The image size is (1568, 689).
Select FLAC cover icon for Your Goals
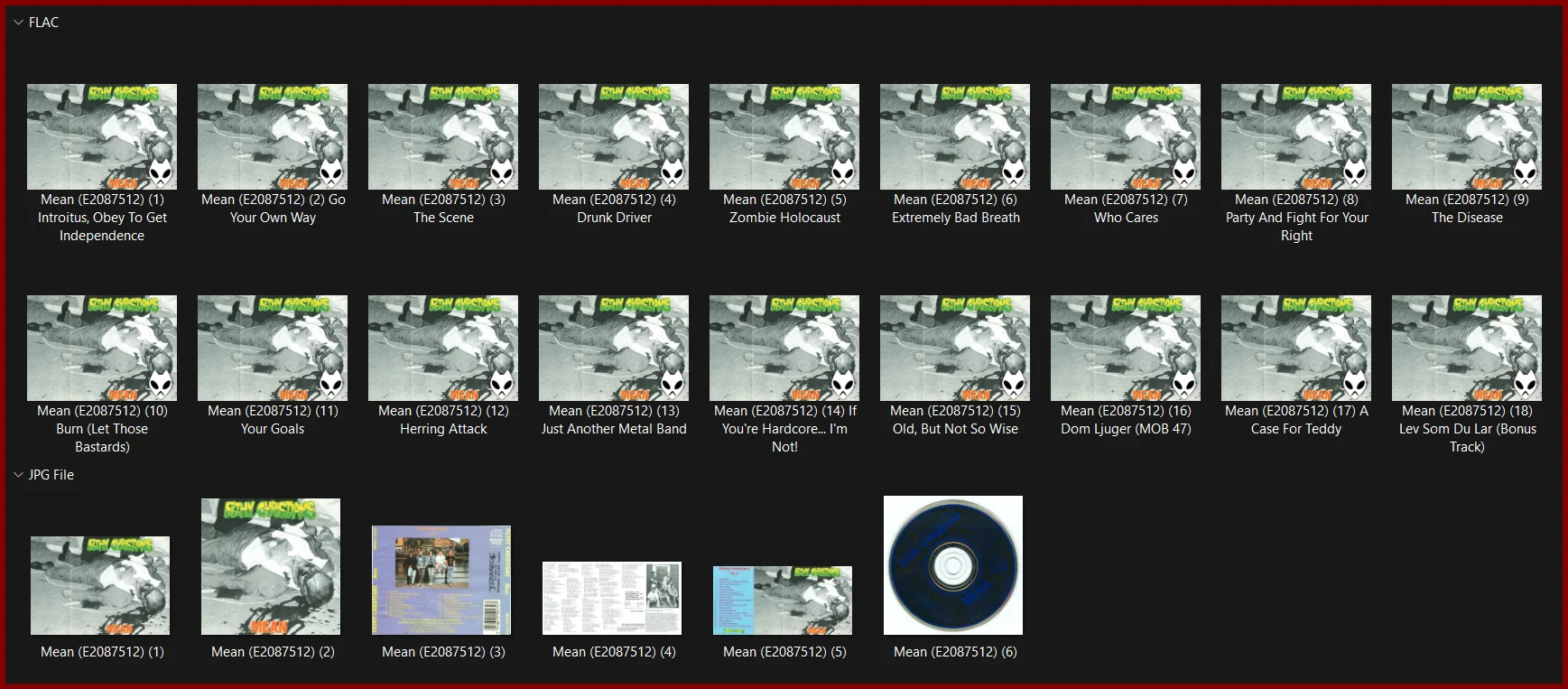tap(273, 348)
